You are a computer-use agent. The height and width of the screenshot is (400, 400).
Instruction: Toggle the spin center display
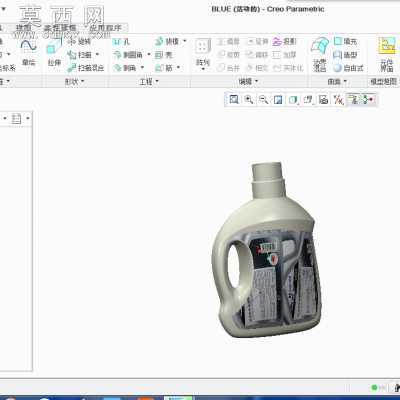tap(368, 99)
